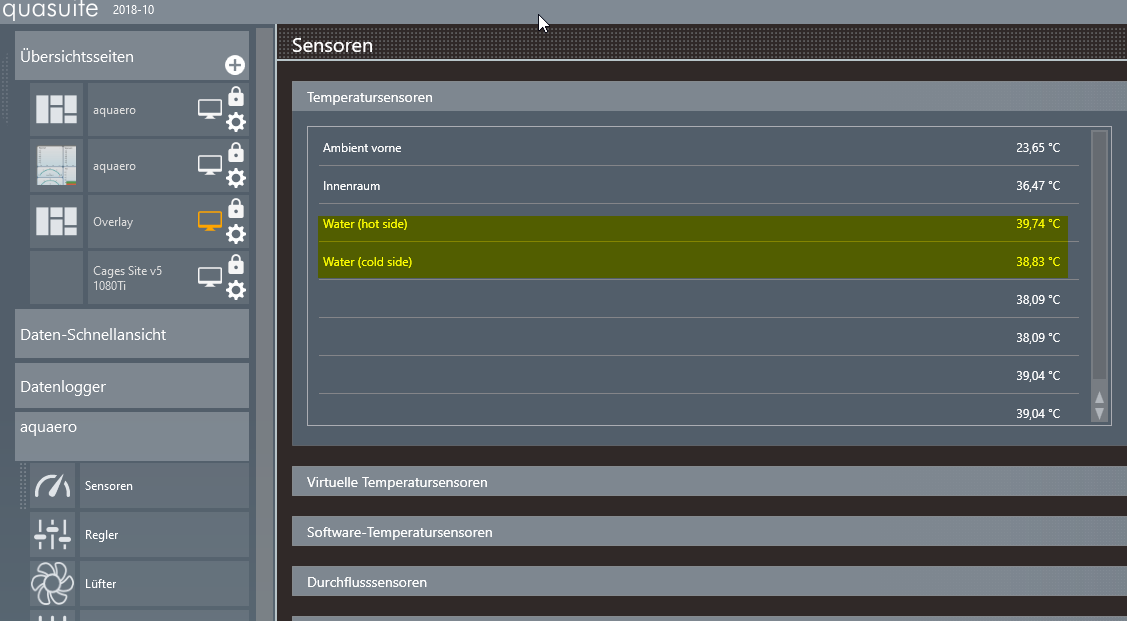Click the scroll up arrow in sensor list
This screenshot has height=621, width=1127.
coord(1099,397)
